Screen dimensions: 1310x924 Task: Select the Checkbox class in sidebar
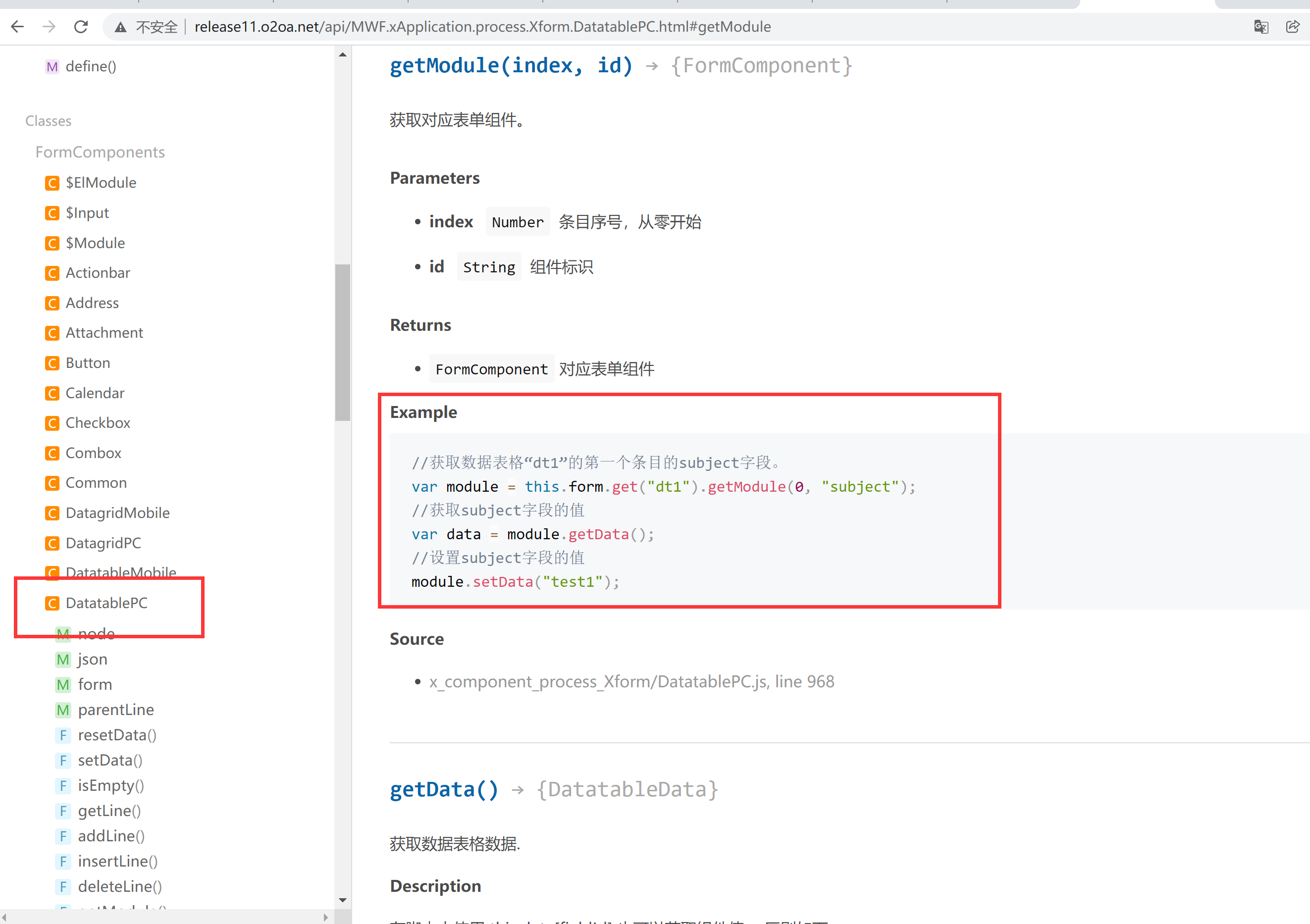98,423
